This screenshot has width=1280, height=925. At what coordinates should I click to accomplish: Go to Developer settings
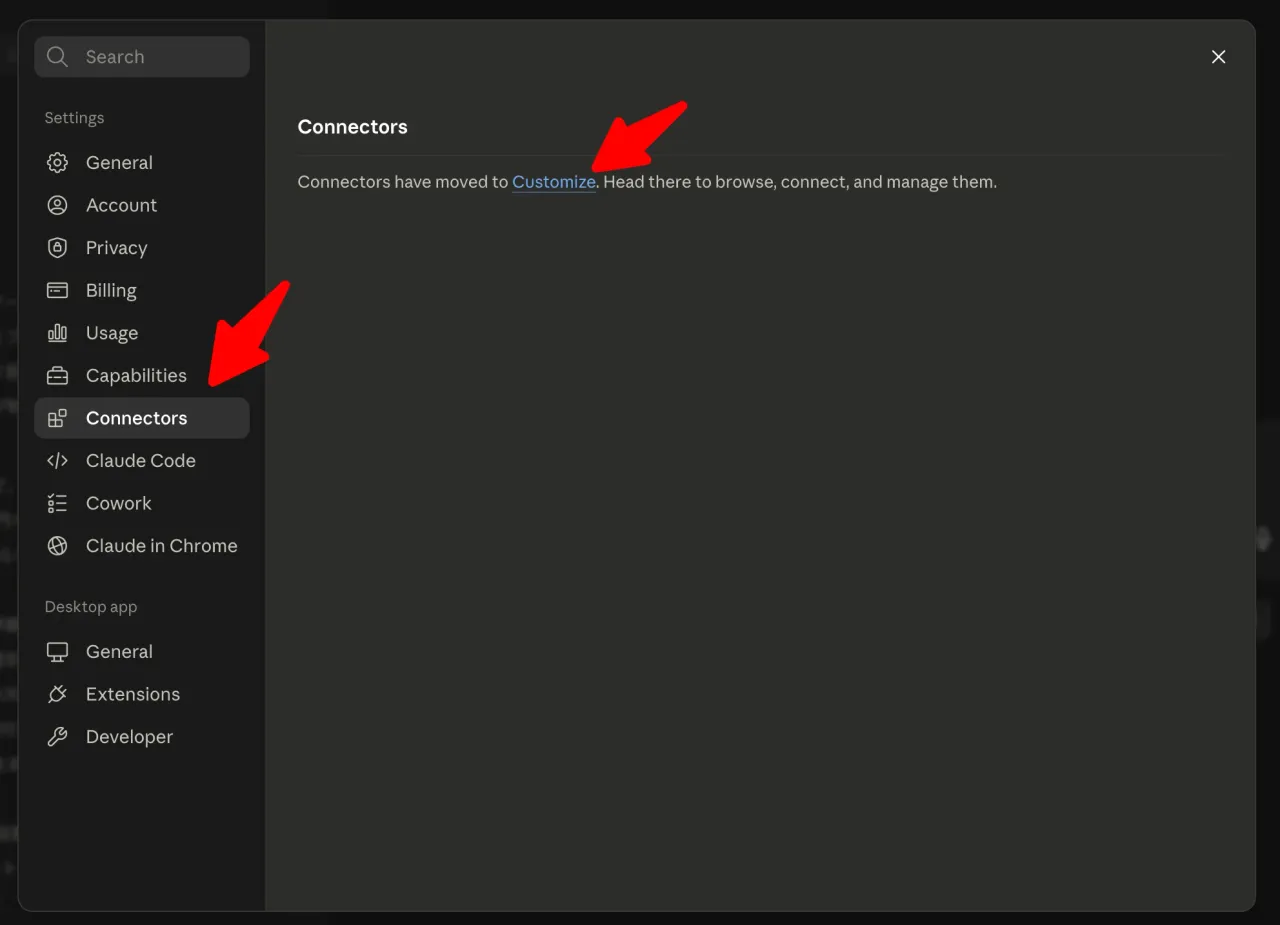[x=142, y=737]
